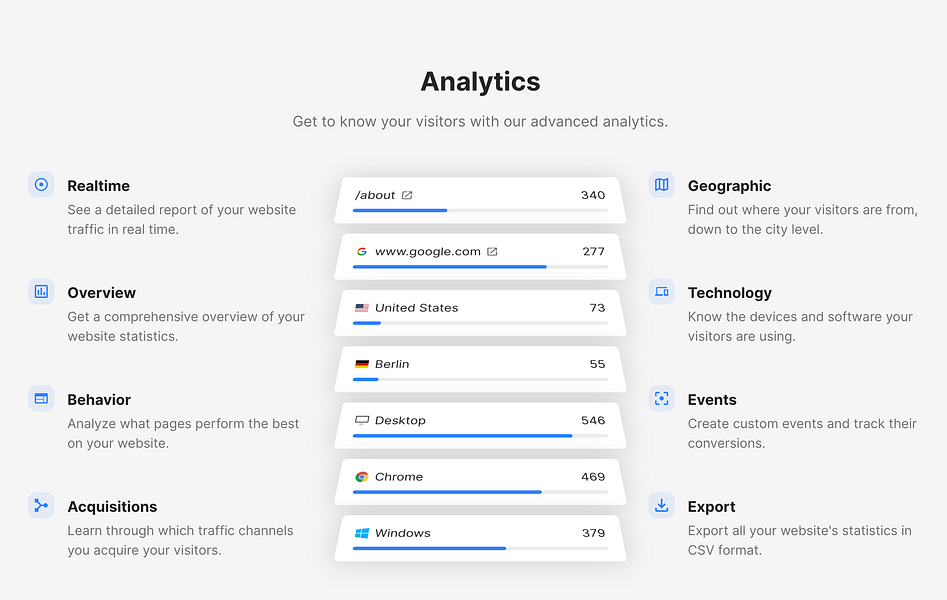Click the Desktop monitor icon
Viewport: 947px width, 600px height.
tap(362, 420)
